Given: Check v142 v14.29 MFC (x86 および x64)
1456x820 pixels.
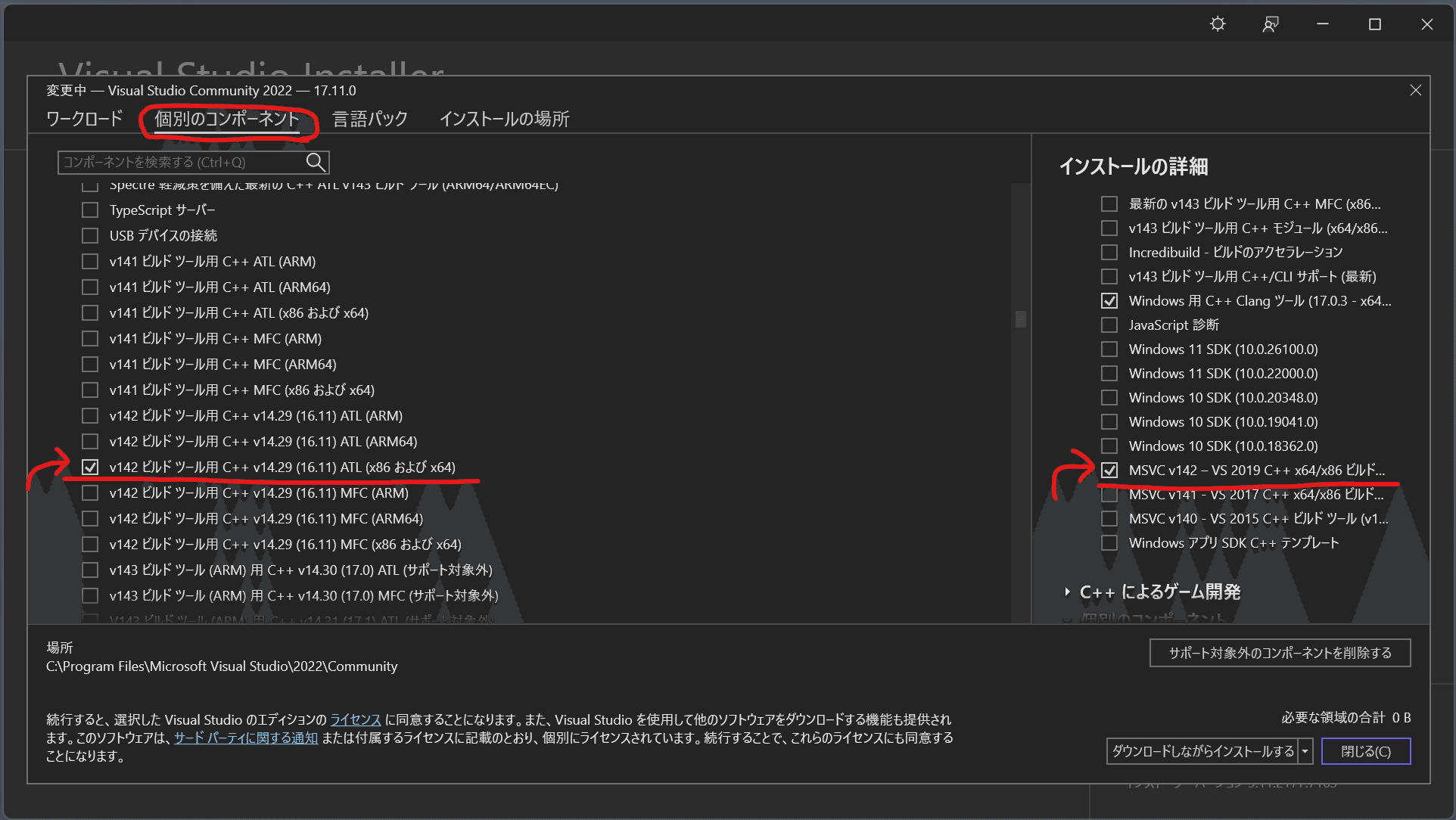Looking at the screenshot, I should (x=90, y=544).
